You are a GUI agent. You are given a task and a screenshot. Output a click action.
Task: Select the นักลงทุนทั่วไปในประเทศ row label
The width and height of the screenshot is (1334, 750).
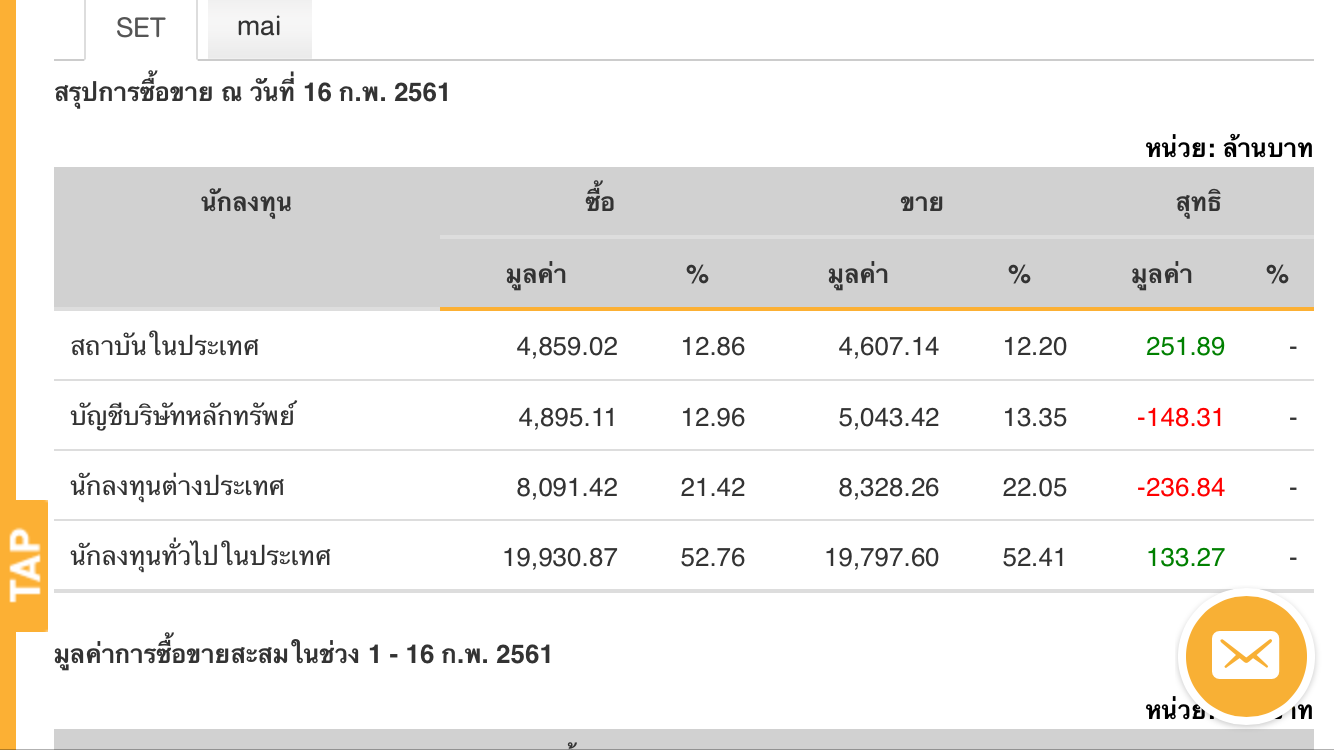[201, 557]
